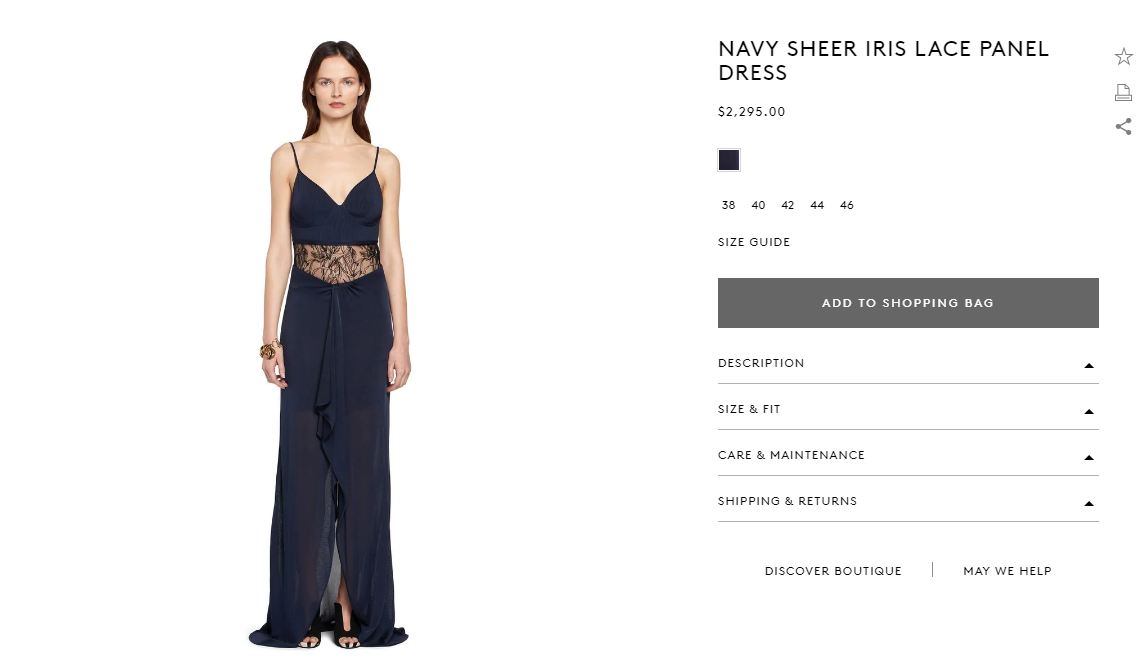Toggle Care & Maintenance section arrow
The image size is (1138, 671).
(1089, 458)
